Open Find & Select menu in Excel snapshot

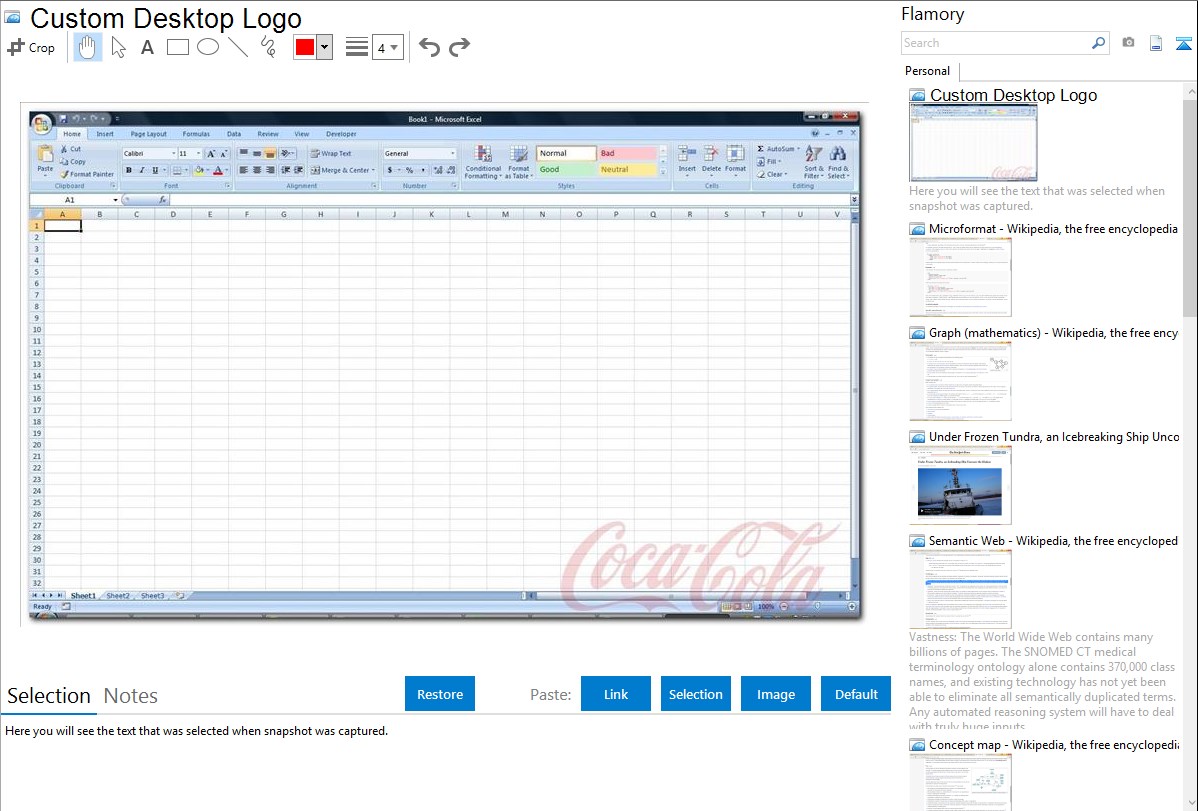click(x=837, y=162)
